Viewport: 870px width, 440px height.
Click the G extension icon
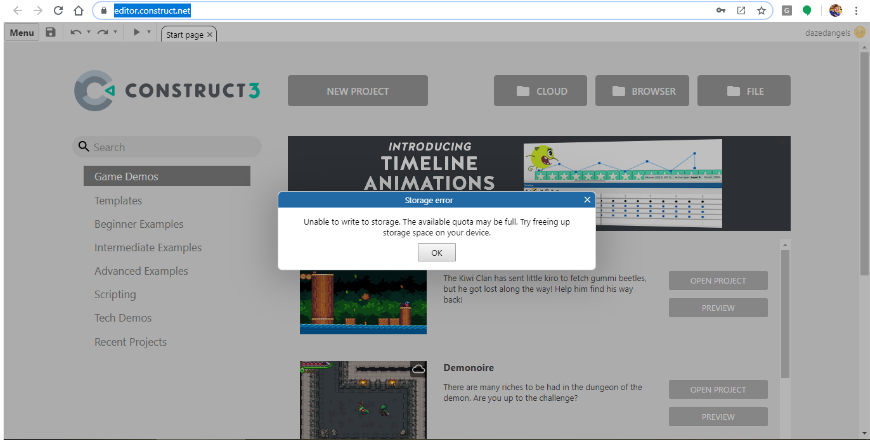(x=787, y=11)
